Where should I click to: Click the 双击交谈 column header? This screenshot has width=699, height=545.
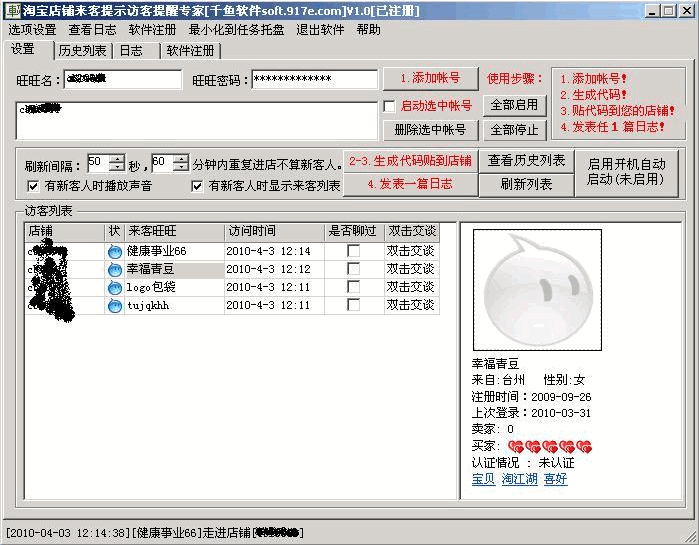412,232
